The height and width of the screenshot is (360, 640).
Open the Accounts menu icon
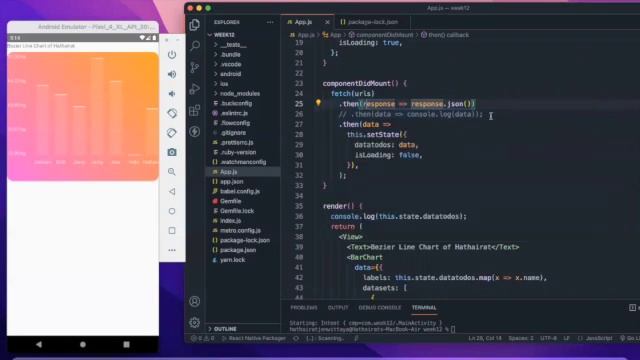pyautogui.click(x=195, y=301)
